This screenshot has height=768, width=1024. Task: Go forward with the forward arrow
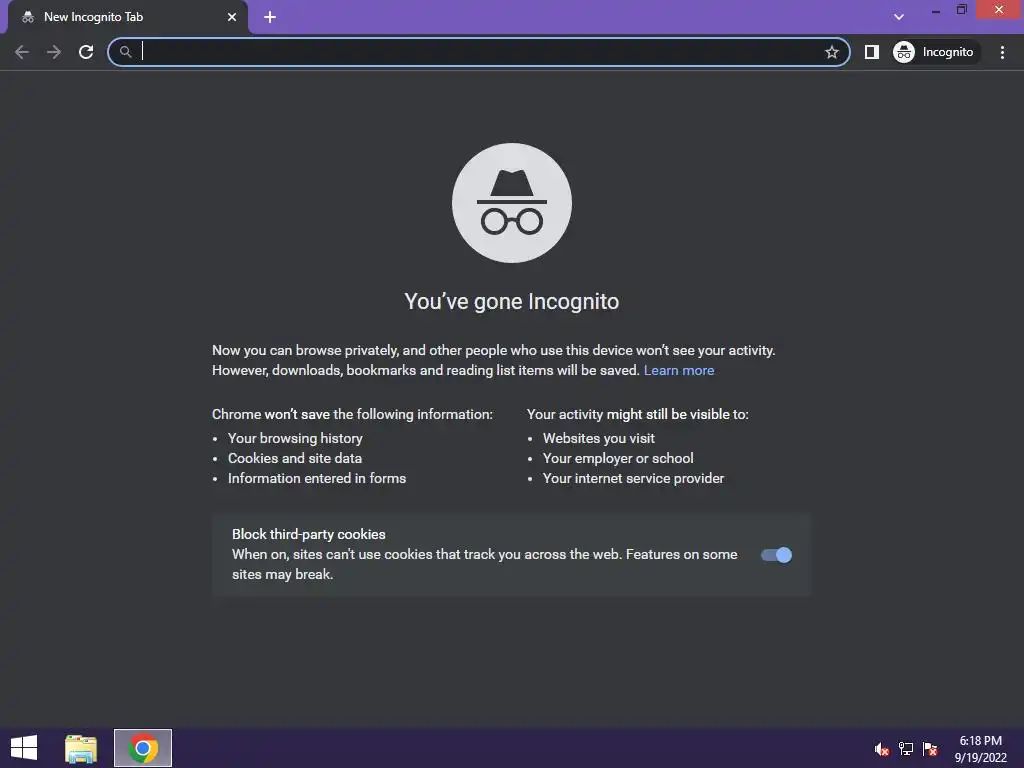[54, 52]
